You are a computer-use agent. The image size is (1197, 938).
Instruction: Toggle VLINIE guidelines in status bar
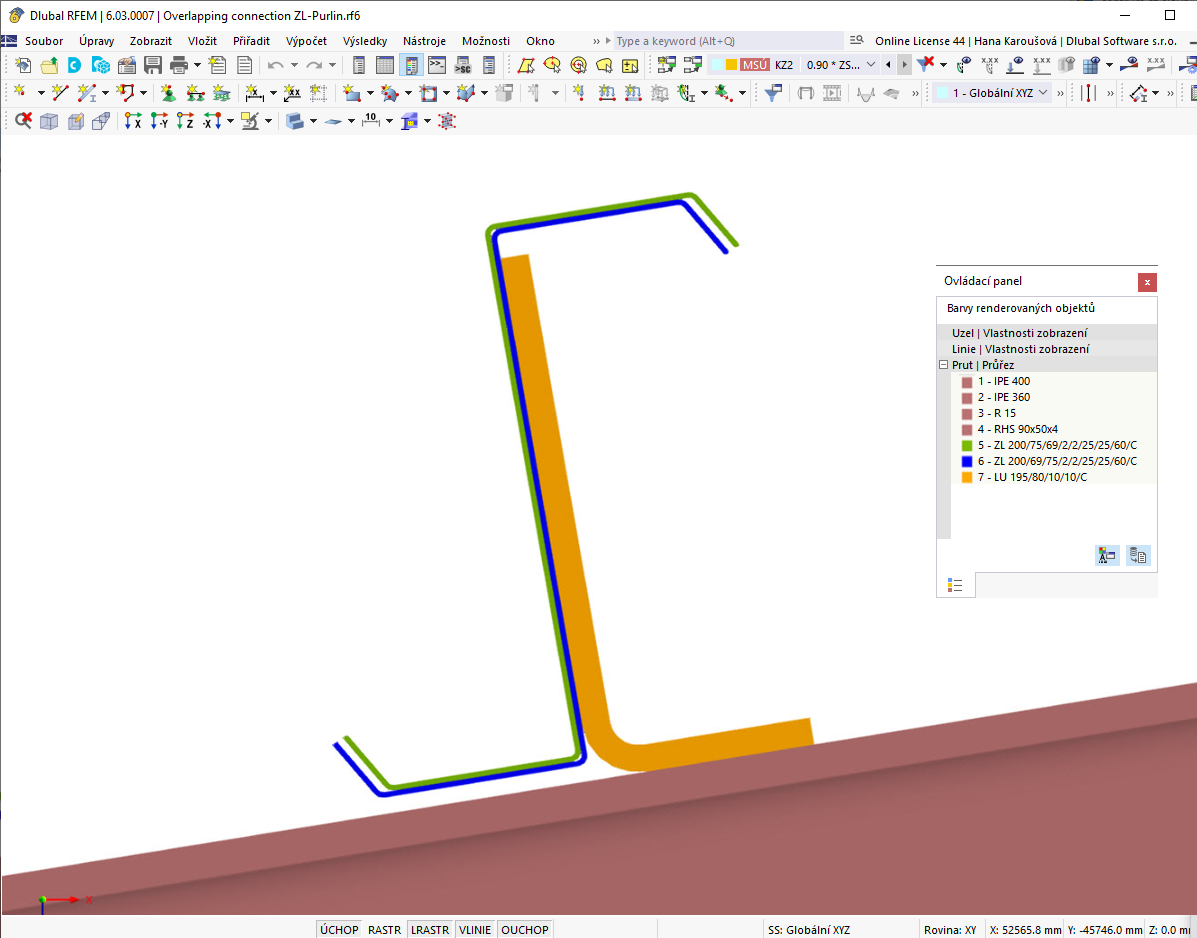[475, 930]
